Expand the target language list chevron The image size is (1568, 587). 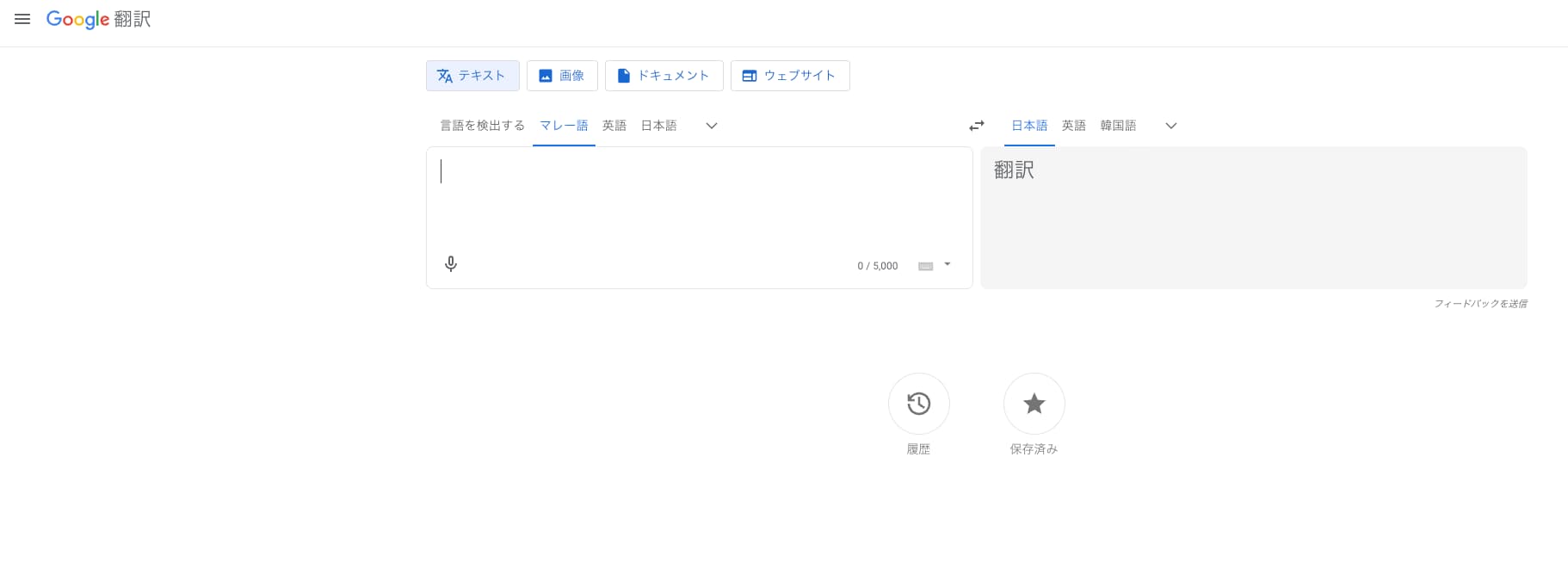coord(1171,126)
